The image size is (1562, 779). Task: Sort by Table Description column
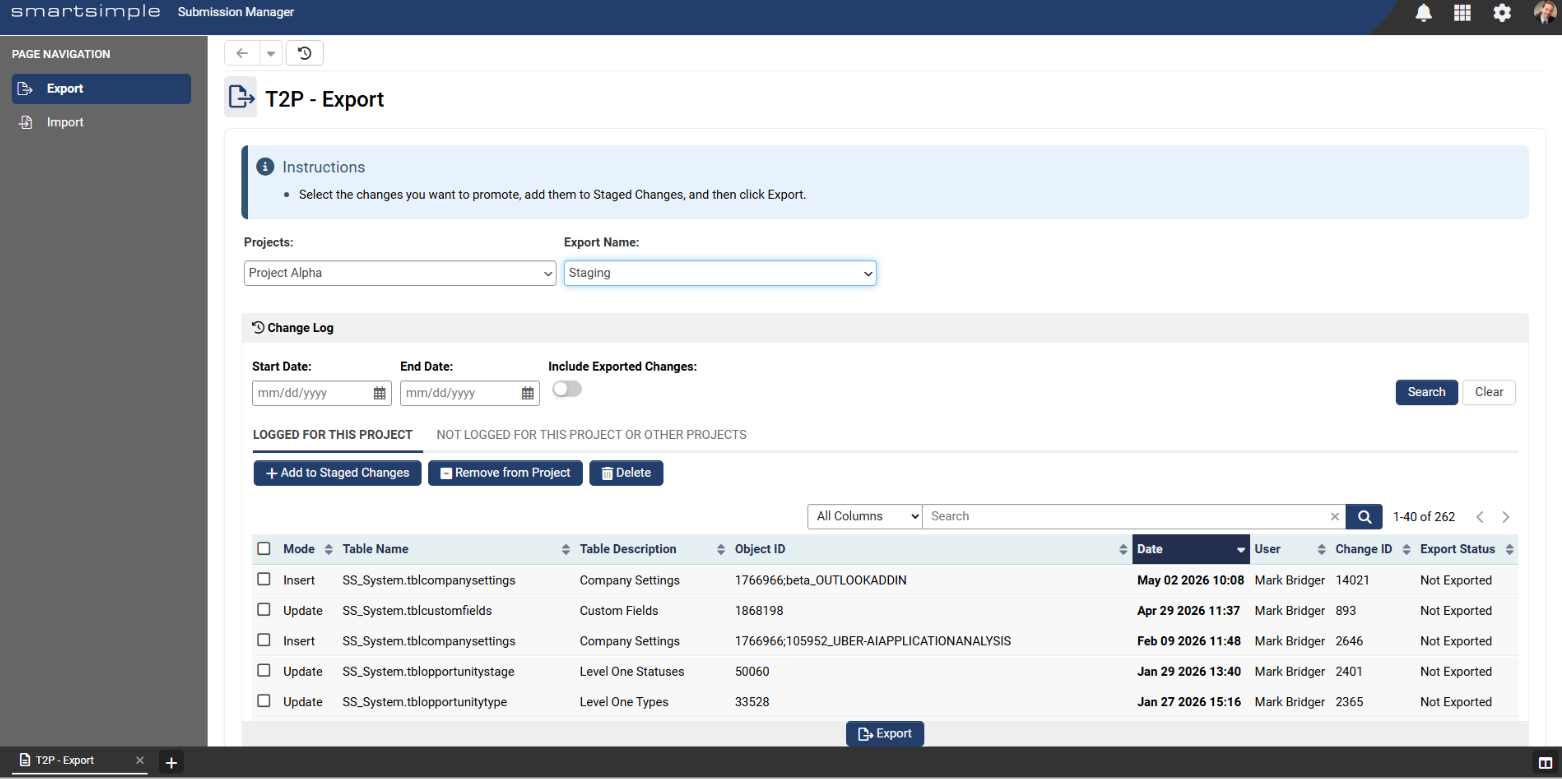point(653,549)
